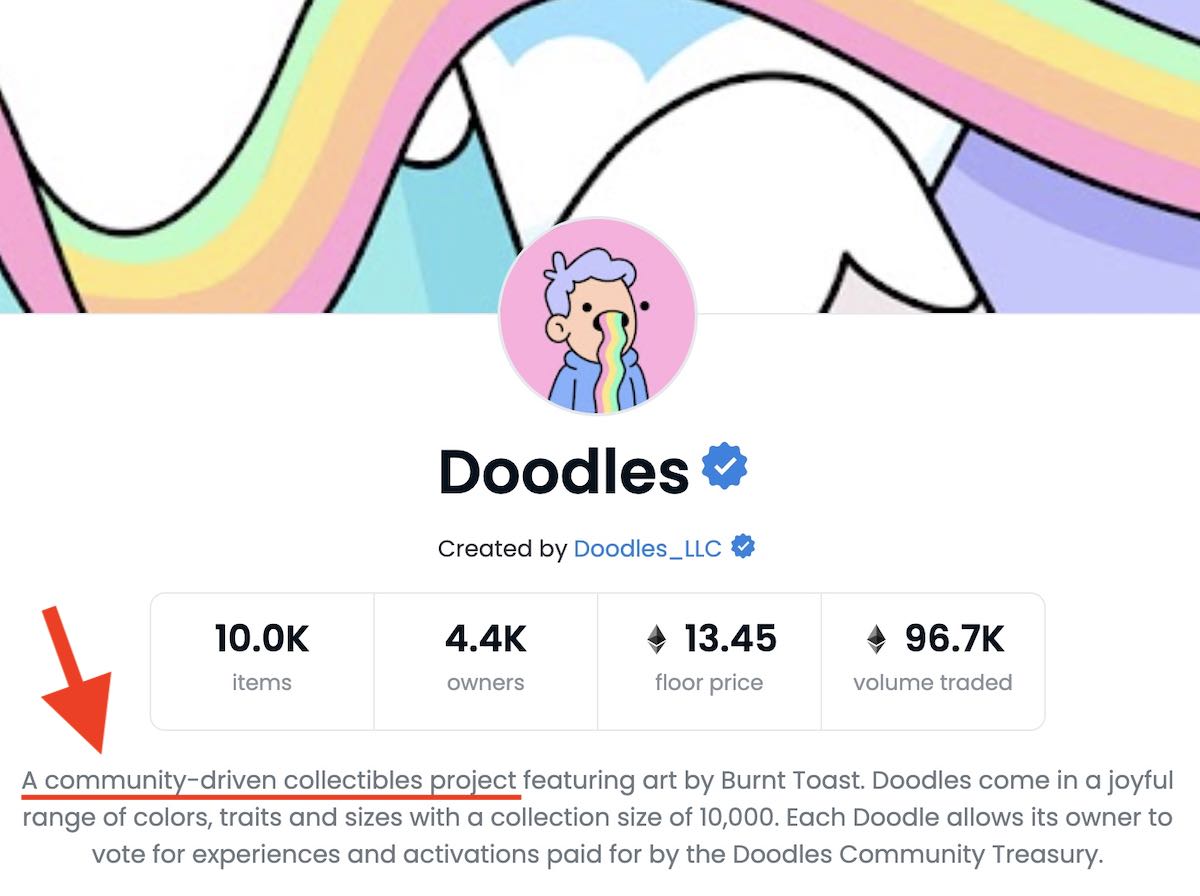Click verified checkmark next to Doodles_LLC
Viewport: 1200px width, 896px height.
click(x=743, y=548)
